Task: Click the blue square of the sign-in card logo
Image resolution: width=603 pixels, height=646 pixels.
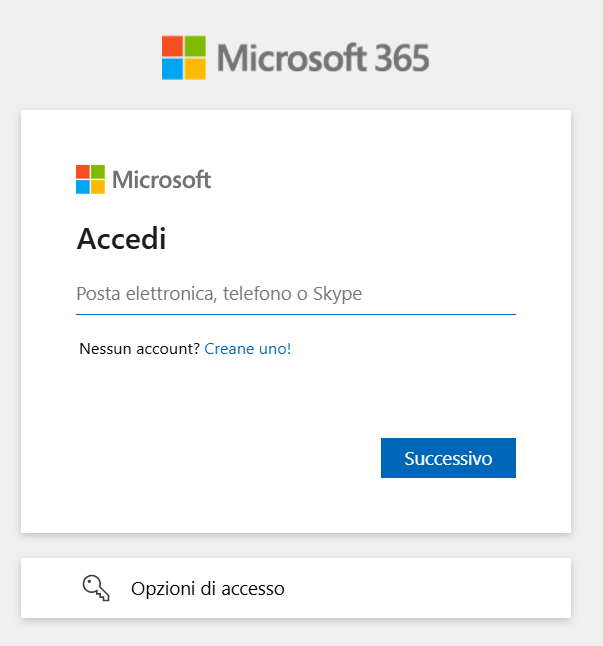Action: pyautogui.click(x=83, y=186)
